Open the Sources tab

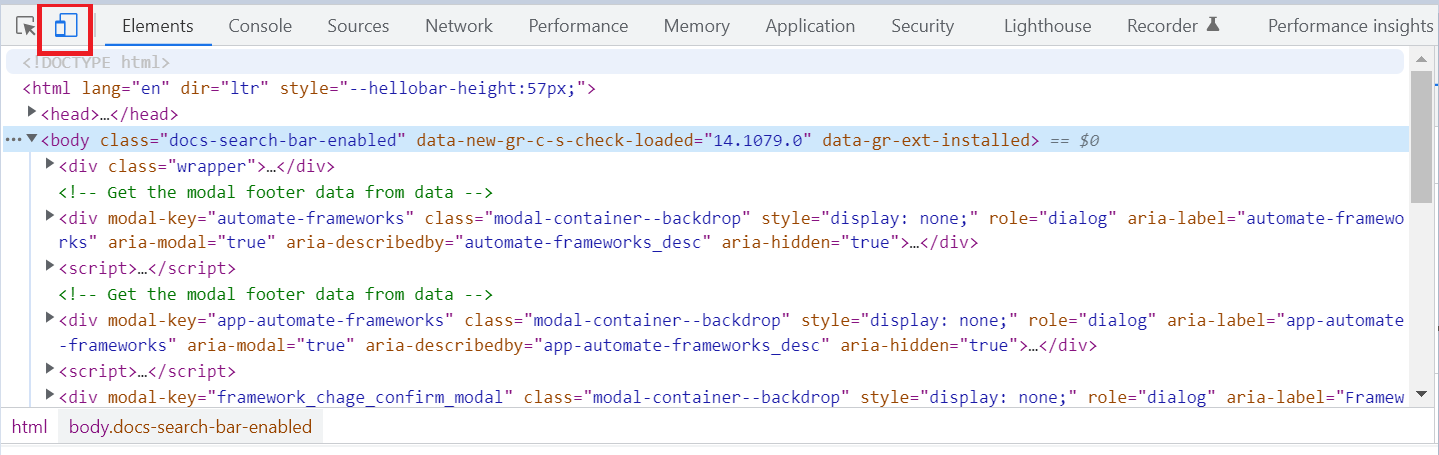point(358,26)
